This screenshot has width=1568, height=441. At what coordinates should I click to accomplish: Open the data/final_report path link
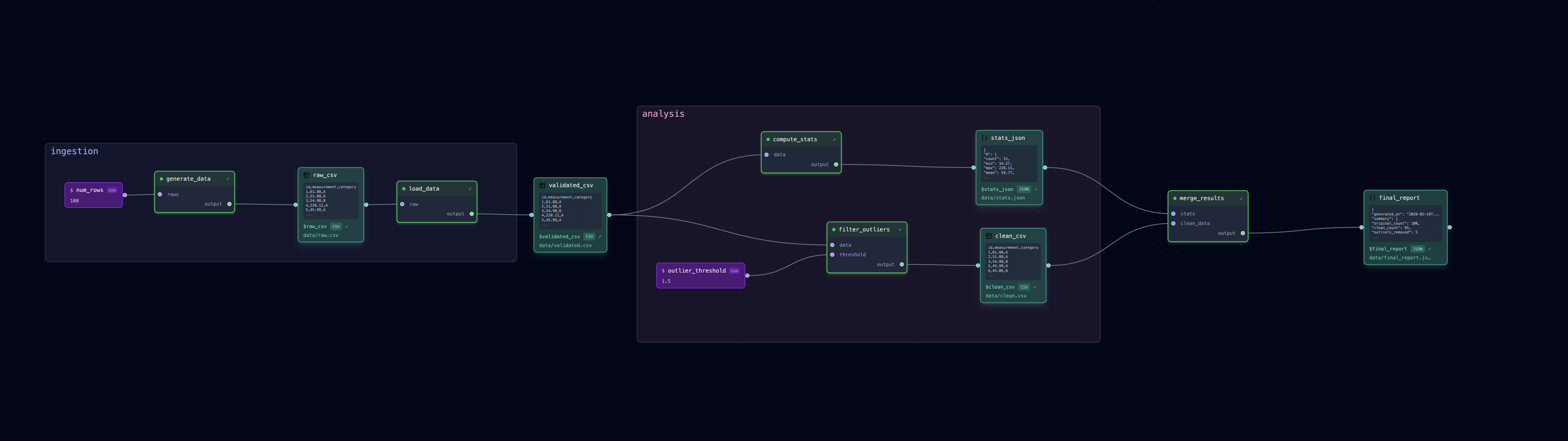tap(1399, 258)
